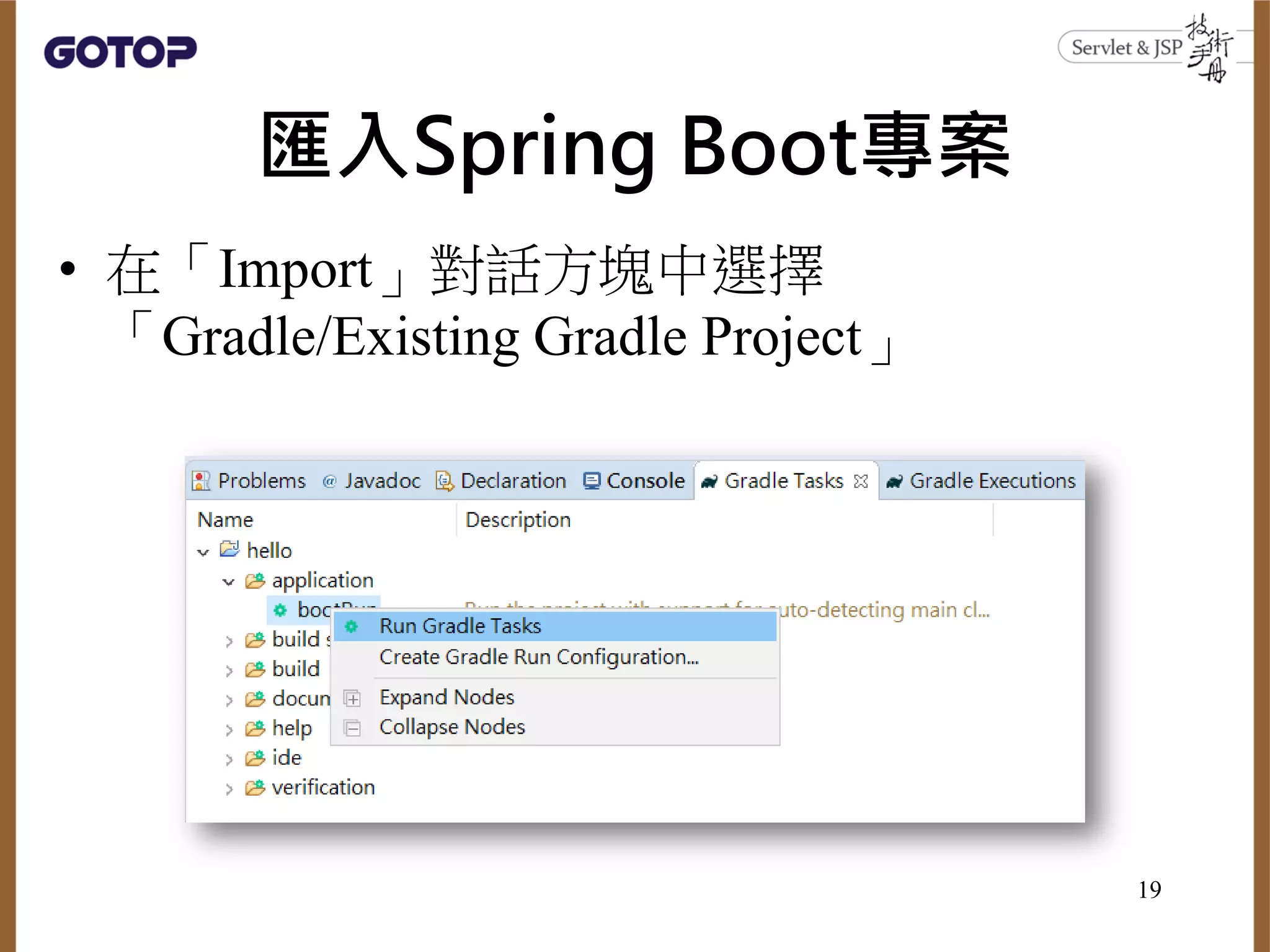Viewport: 1270px width, 952px height.
Task: Click the application group folder icon
Action: tap(255, 580)
